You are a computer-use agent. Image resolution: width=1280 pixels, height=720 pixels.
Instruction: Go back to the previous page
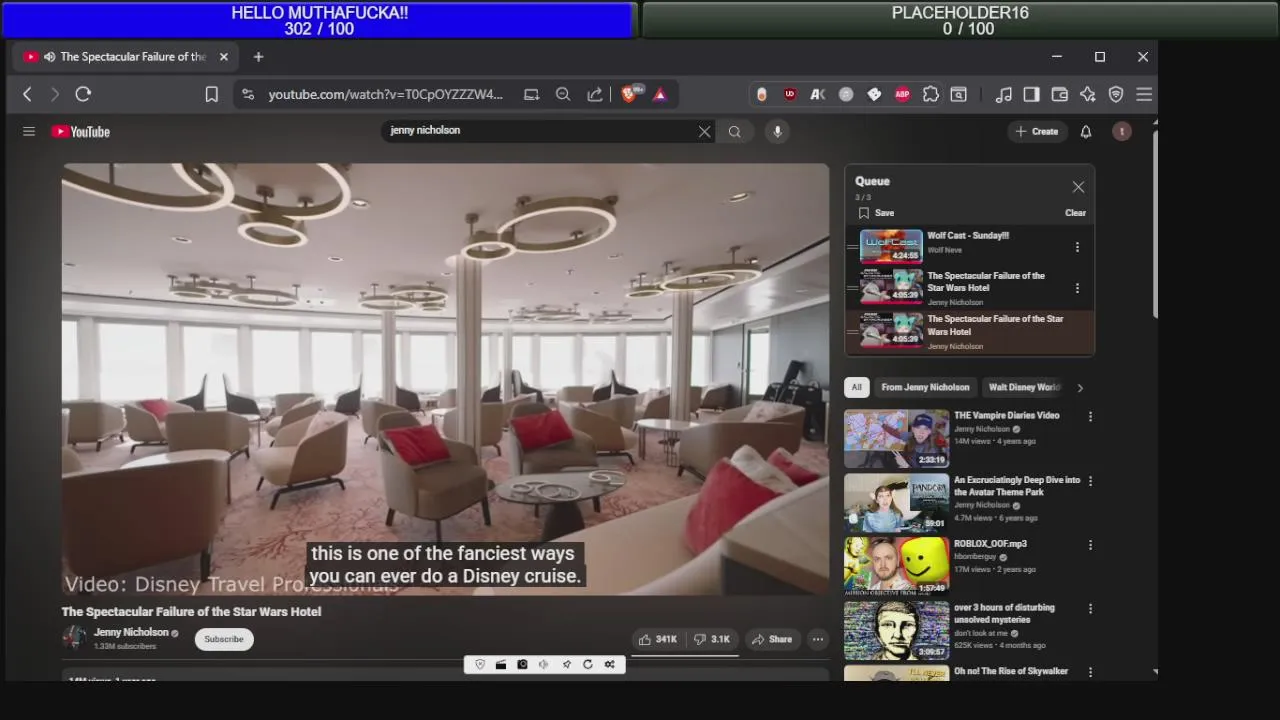[x=27, y=94]
